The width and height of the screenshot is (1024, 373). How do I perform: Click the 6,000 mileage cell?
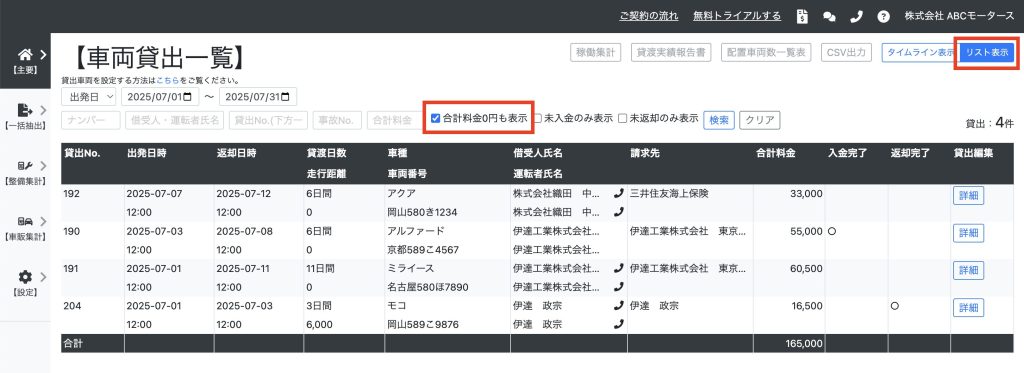point(319,324)
